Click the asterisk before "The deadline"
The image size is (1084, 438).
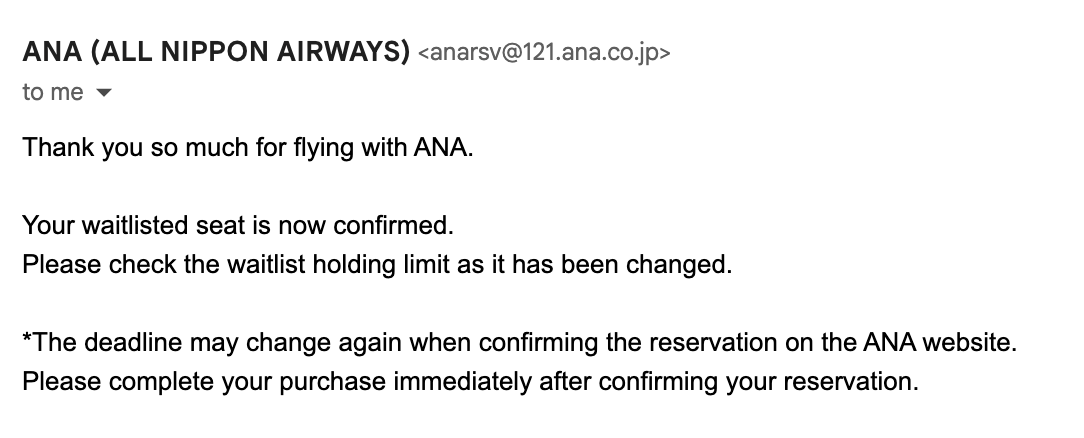pos(27,341)
